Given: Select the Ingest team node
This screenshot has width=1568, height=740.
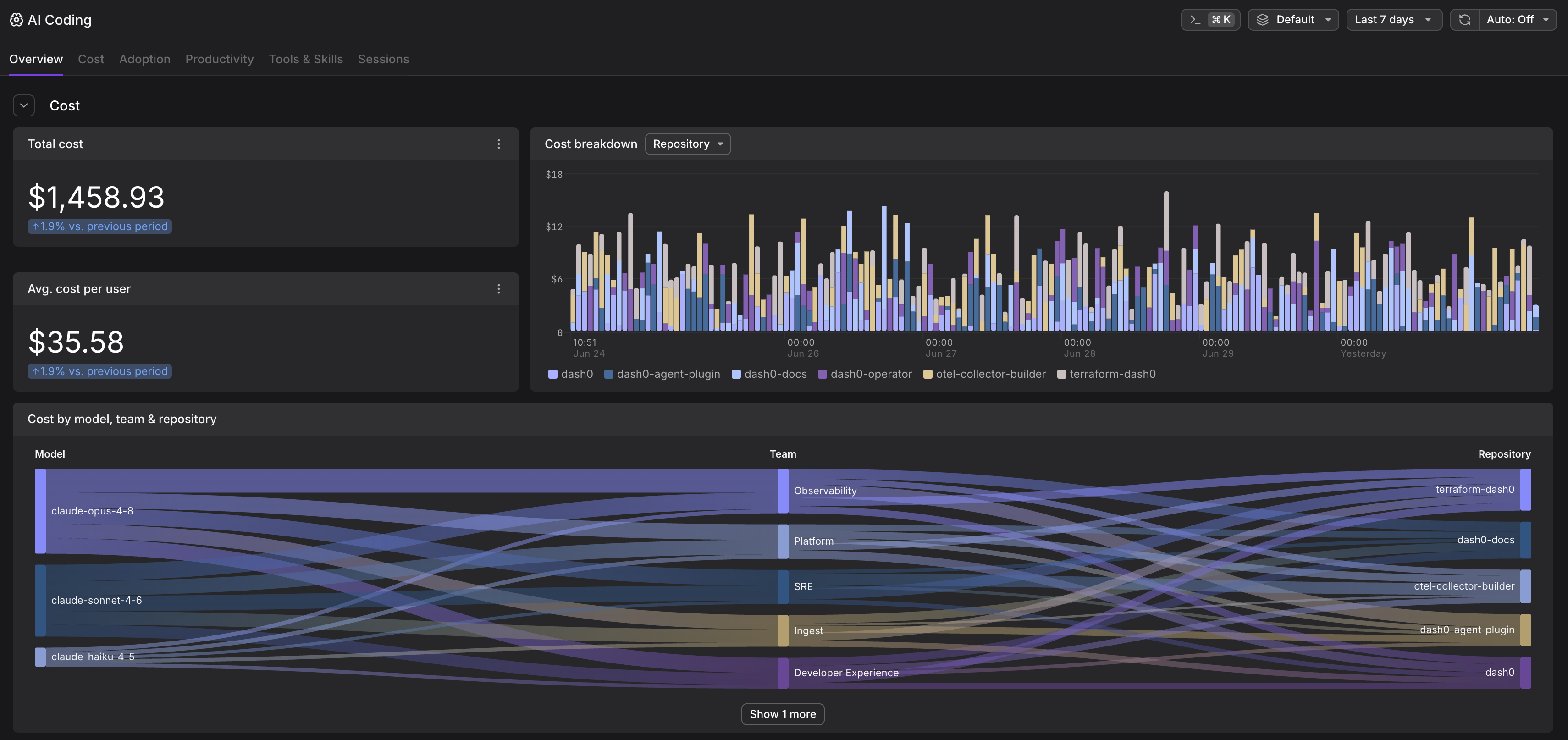Looking at the screenshot, I should [x=783, y=630].
